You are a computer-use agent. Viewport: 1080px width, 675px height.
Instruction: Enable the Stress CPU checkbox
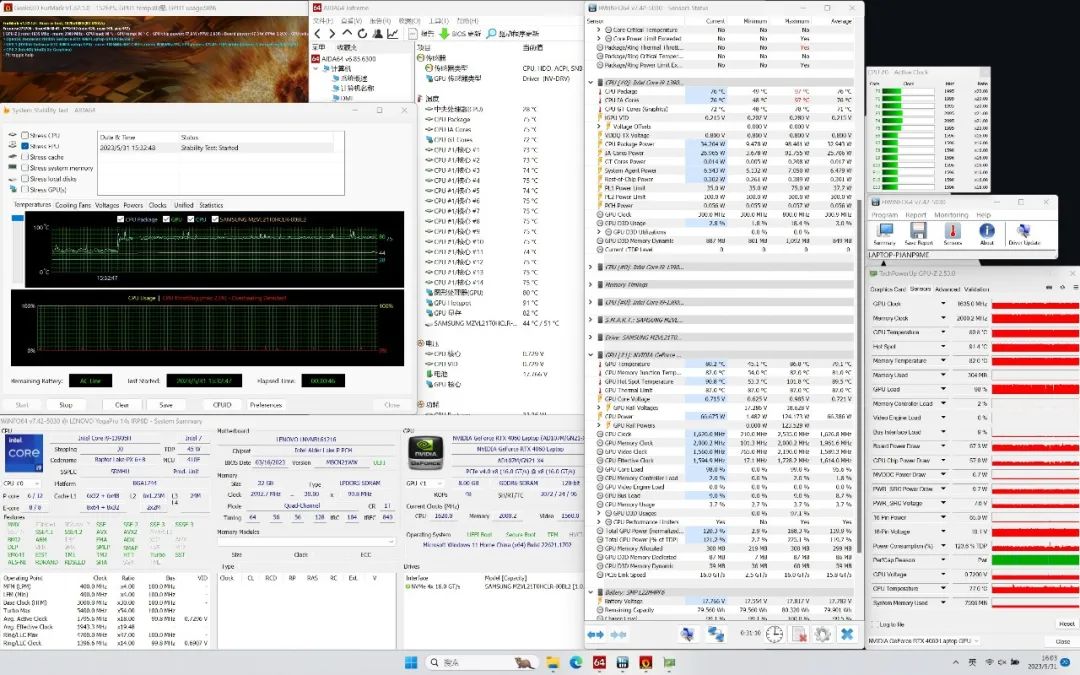pos(25,135)
